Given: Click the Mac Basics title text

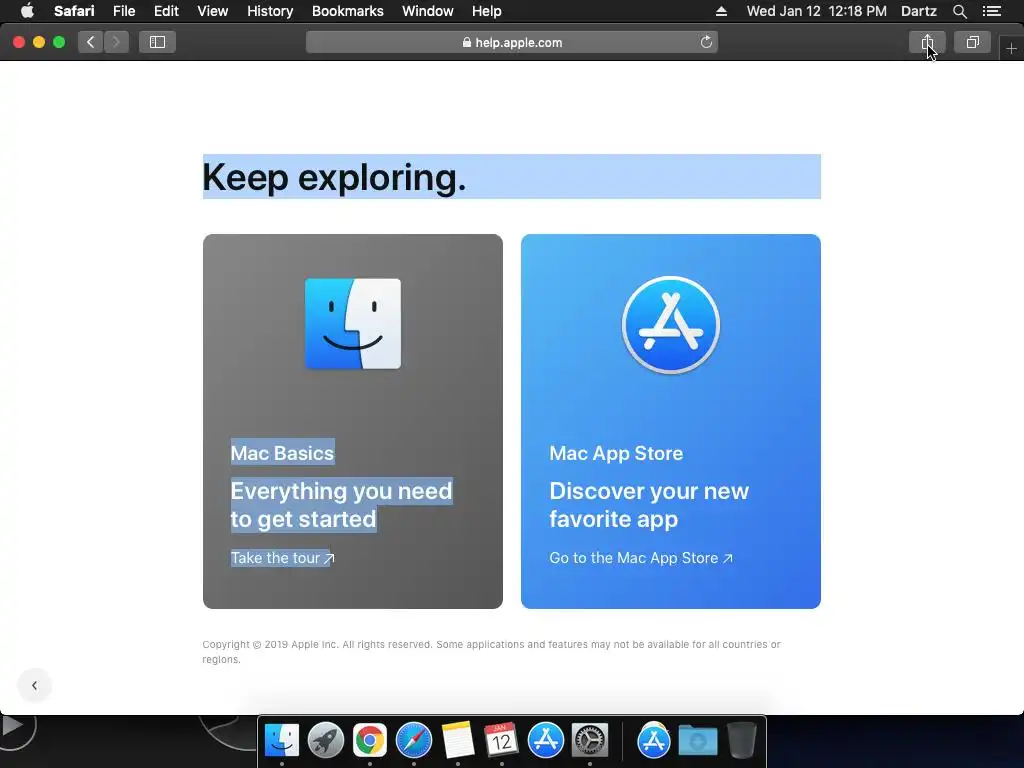Looking at the screenshot, I should (x=282, y=453).
